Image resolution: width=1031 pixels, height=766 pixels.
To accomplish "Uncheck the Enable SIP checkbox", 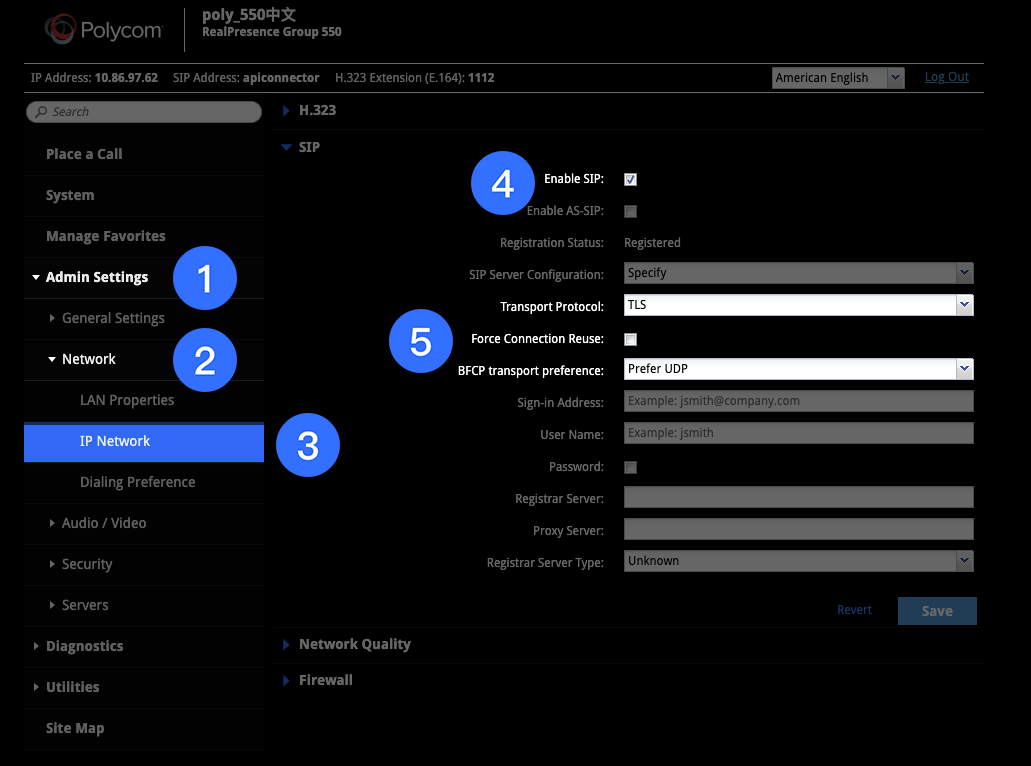I will [630, 179].
